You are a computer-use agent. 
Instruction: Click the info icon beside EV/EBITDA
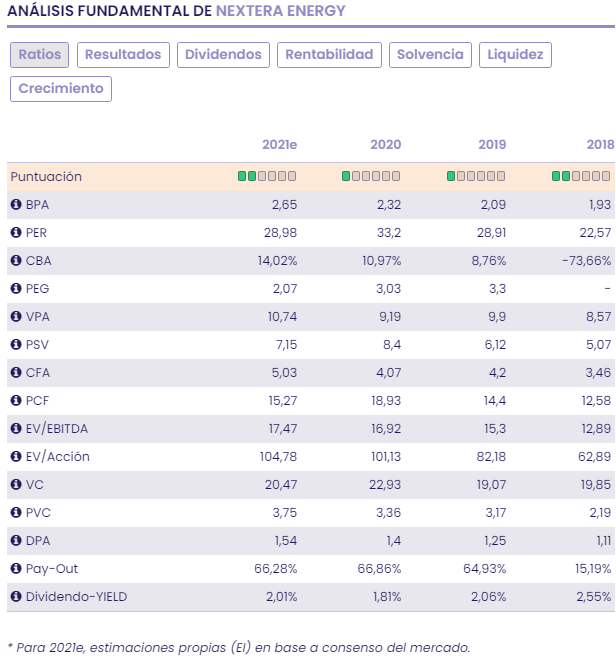(x=16, y=429)
